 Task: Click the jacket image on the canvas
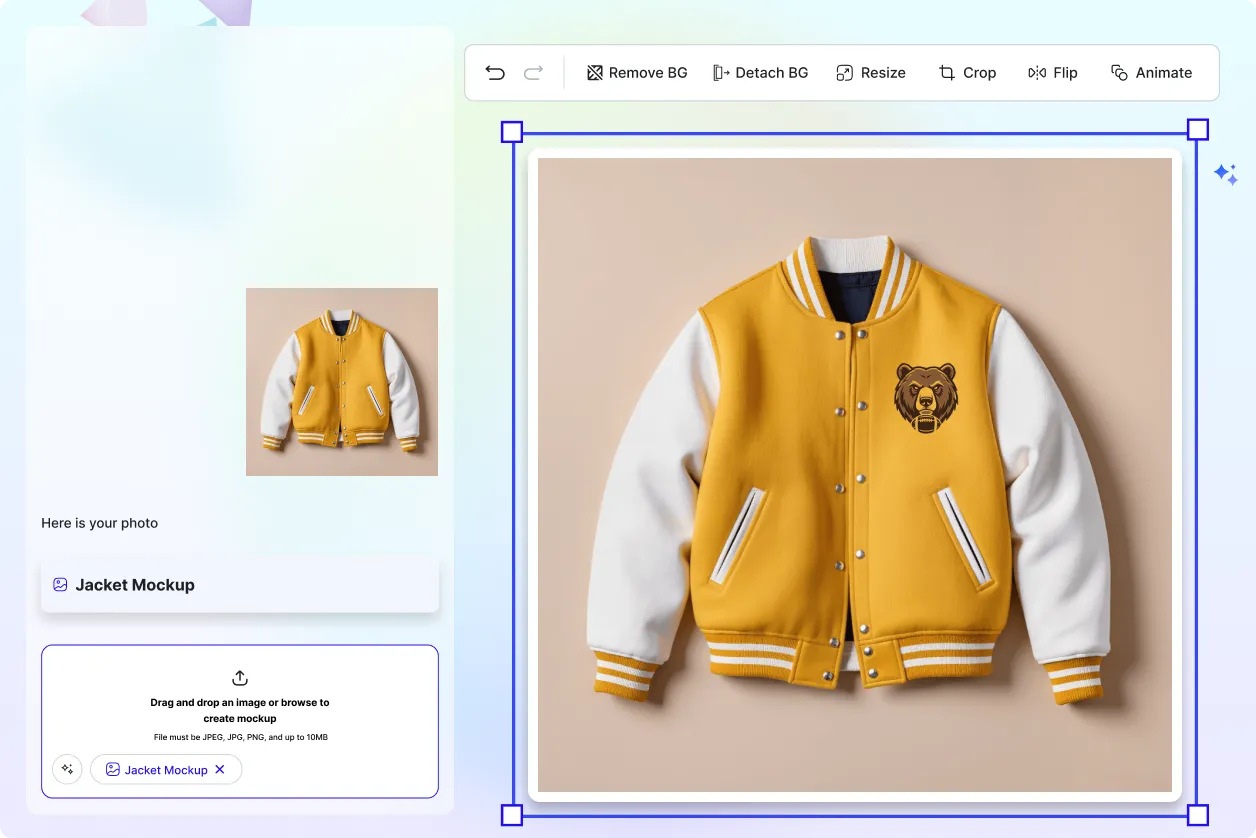click(x=854, y=477)
